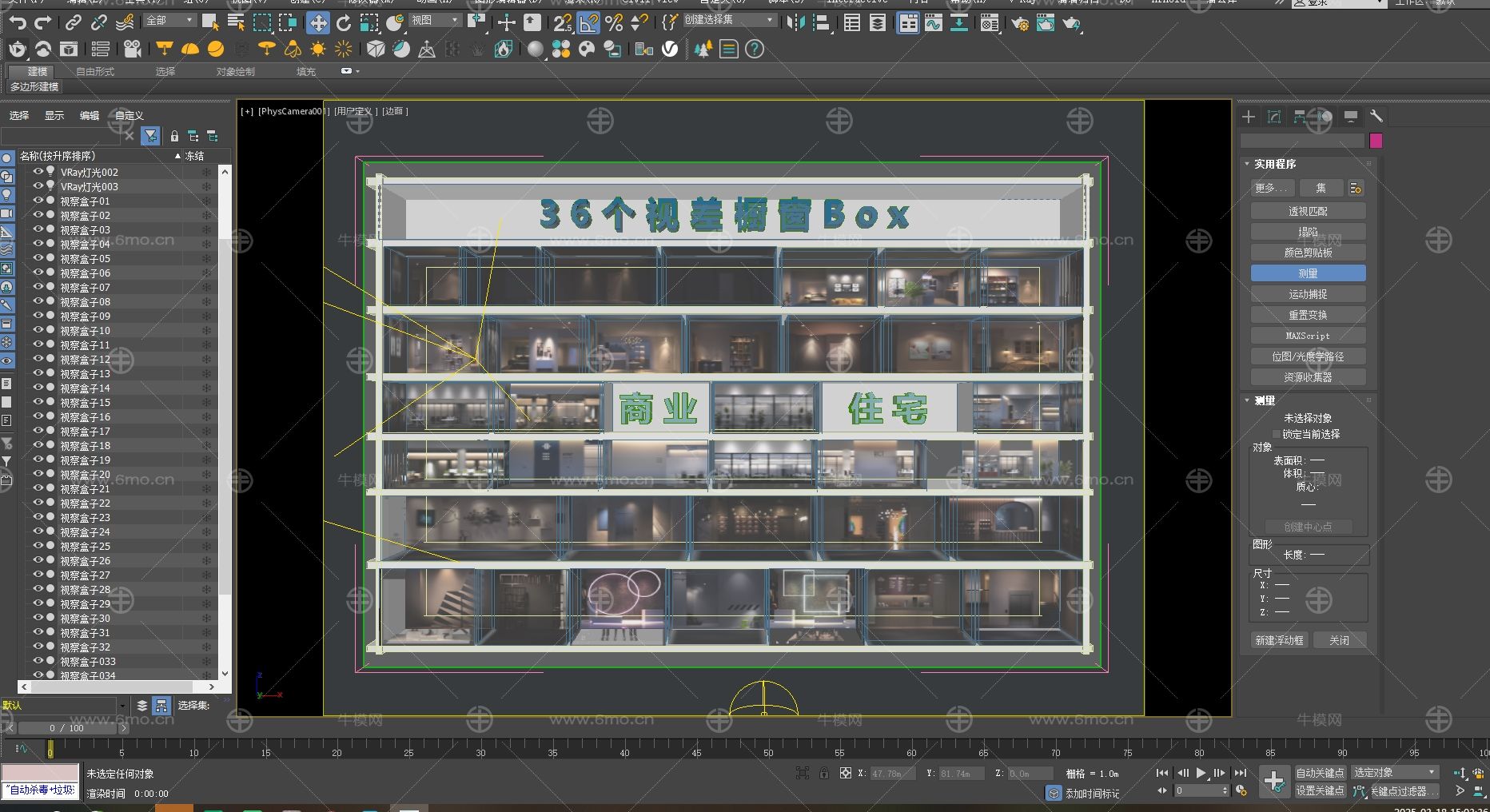Open the Curve Editor icon

point(934,23)
